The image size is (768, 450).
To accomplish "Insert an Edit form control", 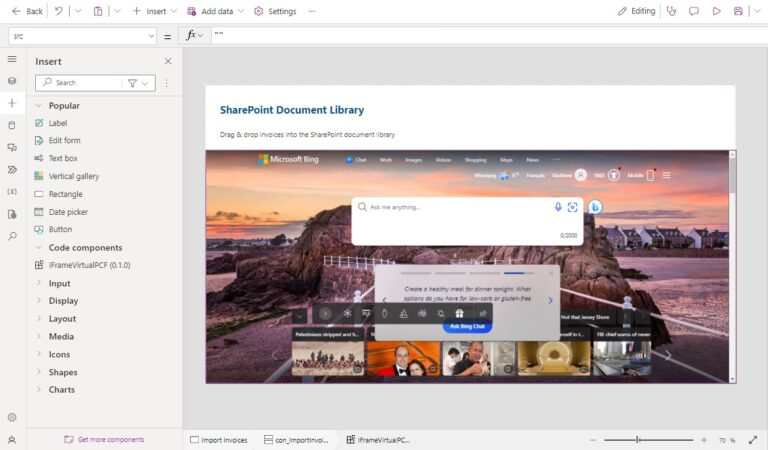I will tap(64, 141).
